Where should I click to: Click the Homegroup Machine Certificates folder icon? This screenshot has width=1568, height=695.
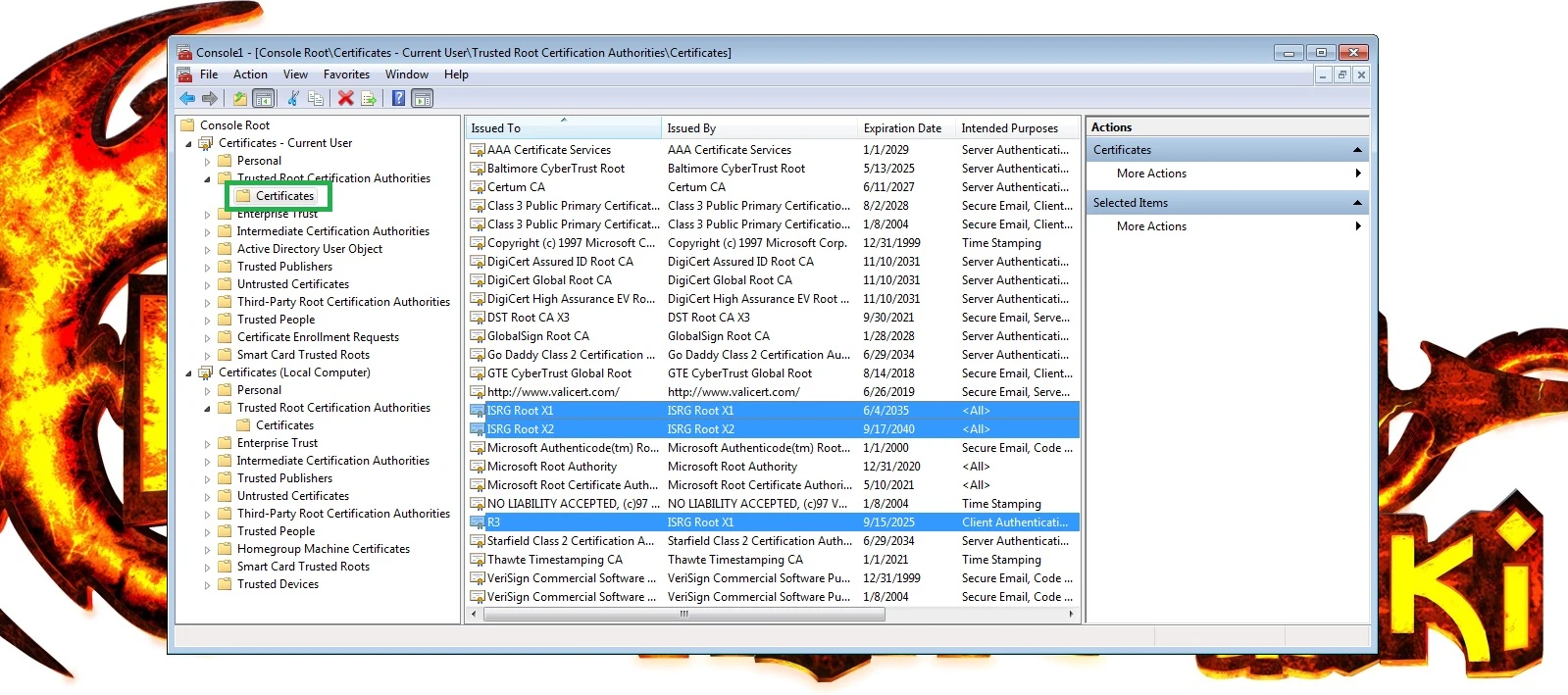pyautogui.click(x=225, y=549)
